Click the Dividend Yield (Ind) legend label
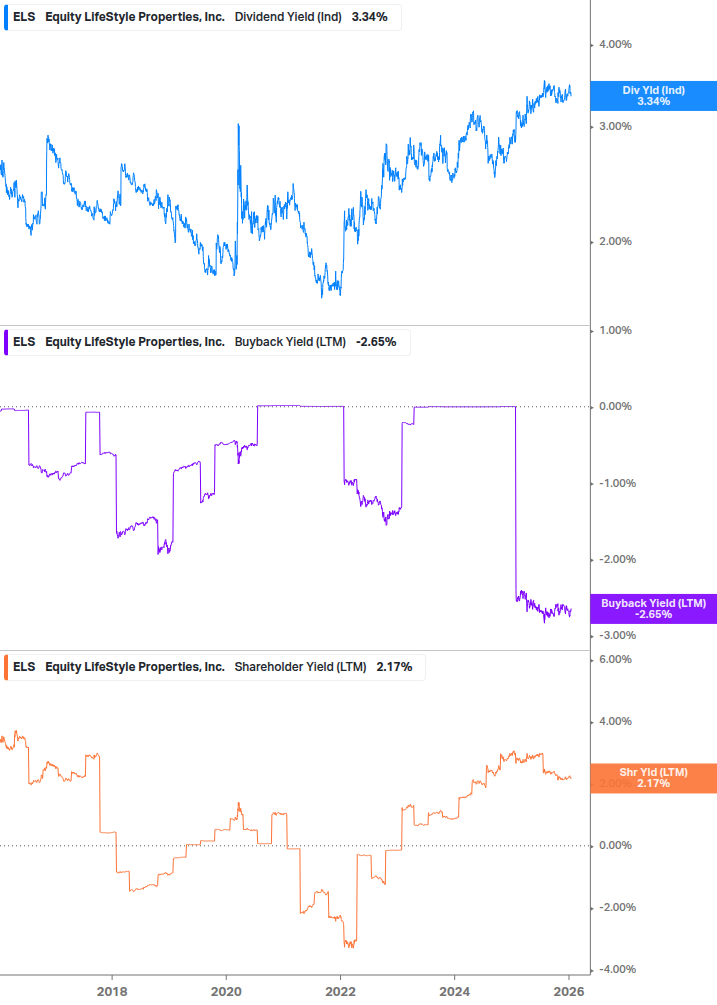Screen dimensions: 717x1005 [288, 17]
